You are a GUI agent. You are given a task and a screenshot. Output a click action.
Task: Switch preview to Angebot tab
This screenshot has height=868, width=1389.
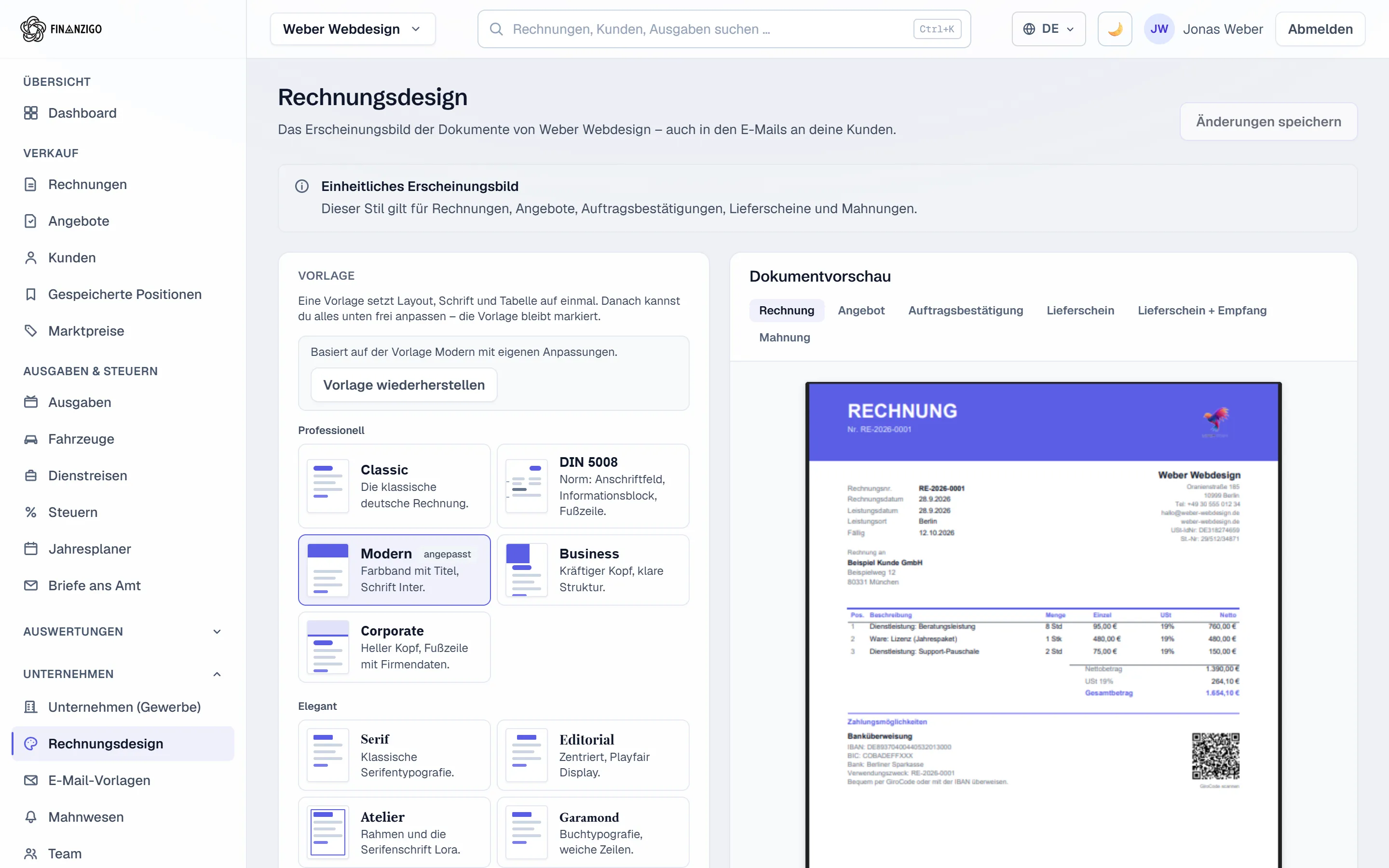tap(861, 311)
